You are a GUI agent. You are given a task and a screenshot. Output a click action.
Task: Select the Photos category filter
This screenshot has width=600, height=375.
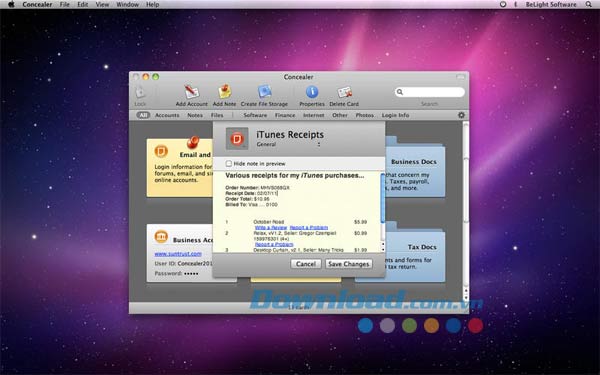[x=364, y=115]
